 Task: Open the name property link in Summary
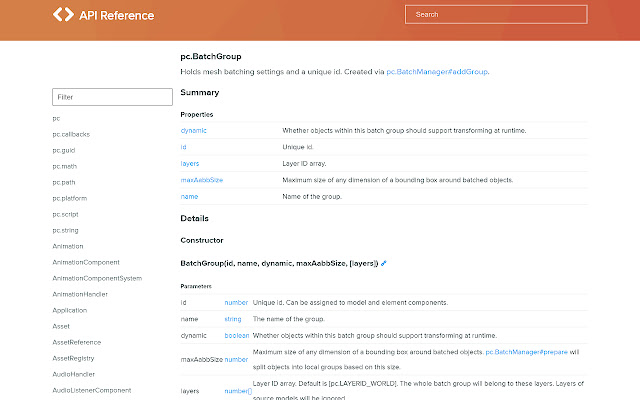189,197
